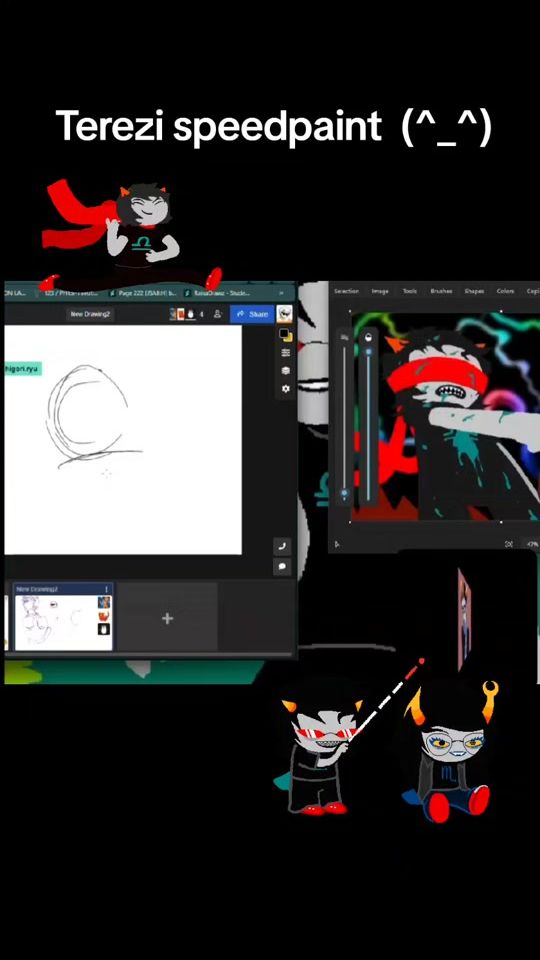
Task: Open the Colors menu in paint window
Action: (x=505, y=291)
